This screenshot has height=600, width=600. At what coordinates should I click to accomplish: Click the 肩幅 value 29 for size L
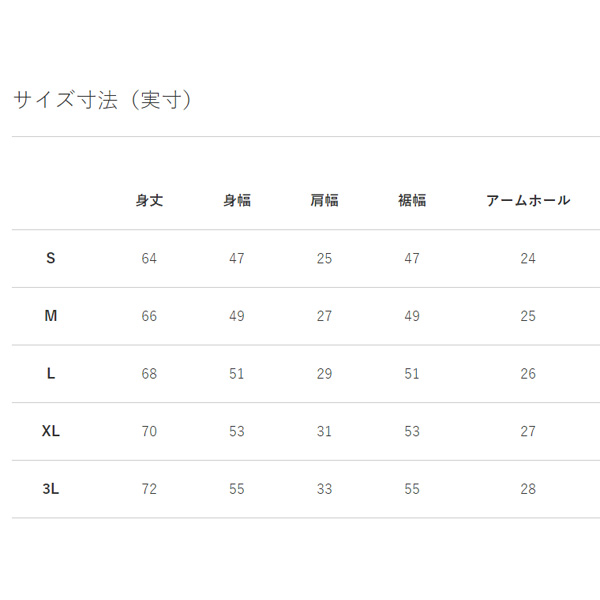click(324, 374)
